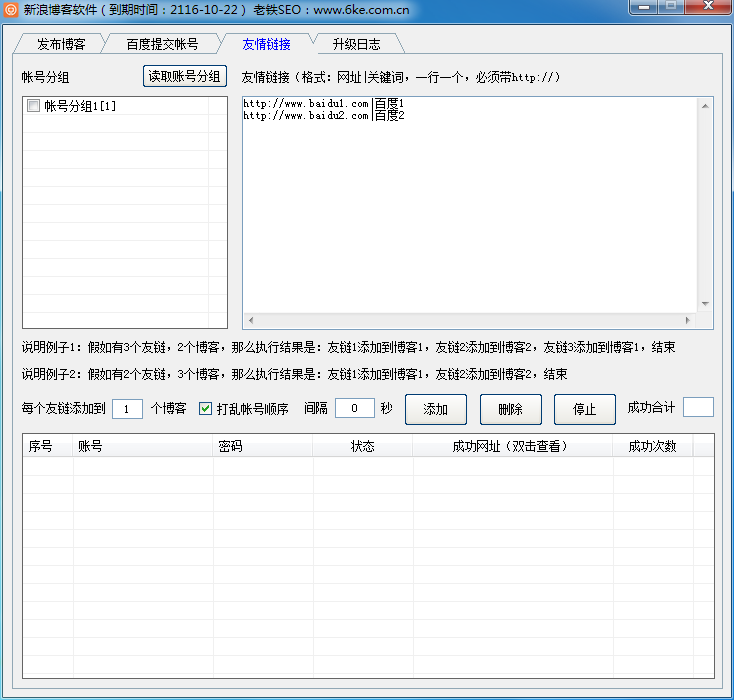The height and width of the screenshot is (700, 734).
Task: Click the 成功合计 total field
Action: coord(698,407)
